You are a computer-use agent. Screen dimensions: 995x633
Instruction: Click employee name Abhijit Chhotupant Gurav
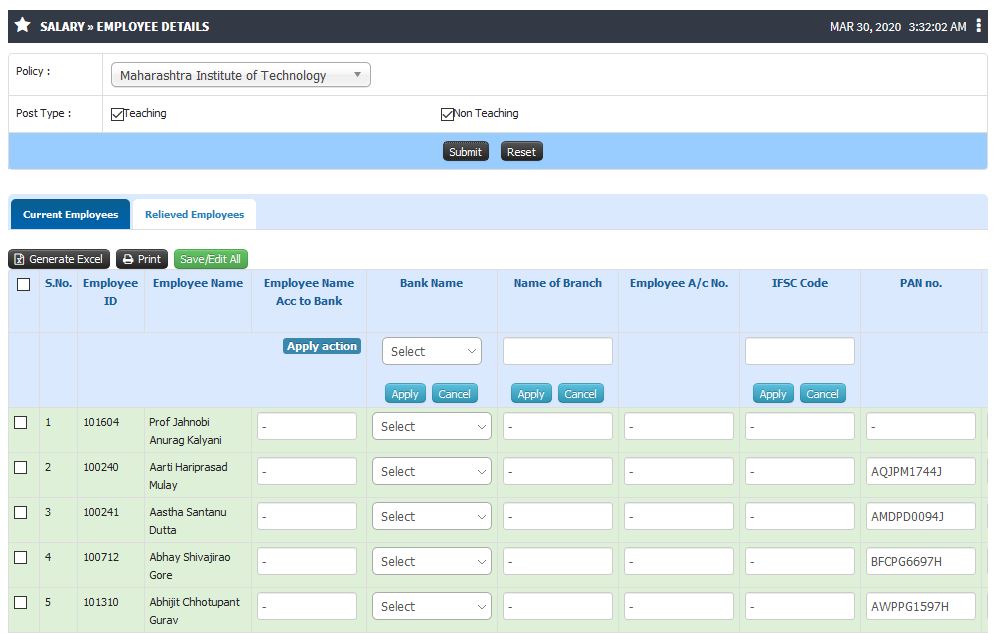tap(194, 611)
